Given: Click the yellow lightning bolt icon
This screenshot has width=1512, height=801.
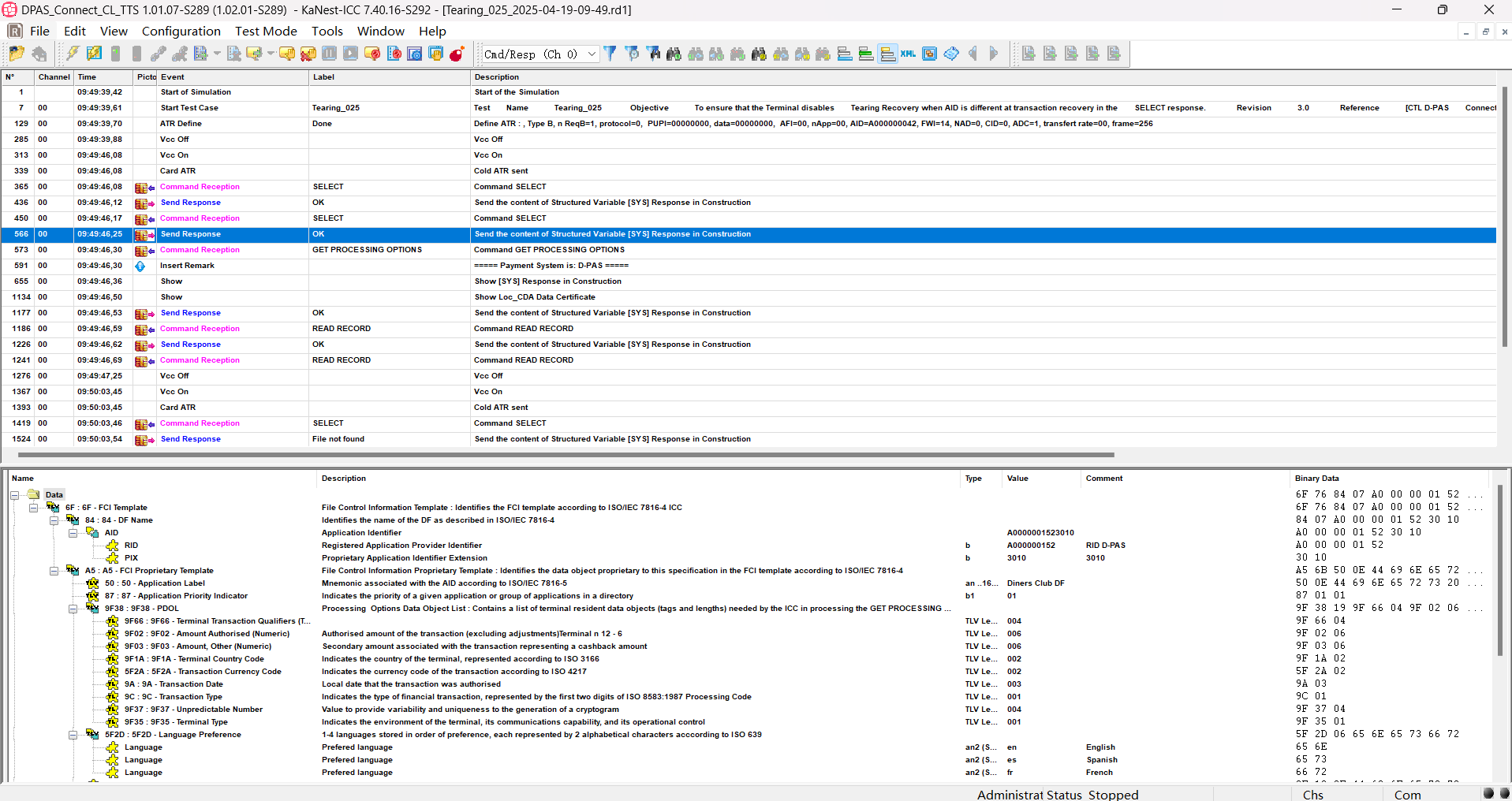Looking at the screenshot, I should pyautogui.click(x=73, y=54).
